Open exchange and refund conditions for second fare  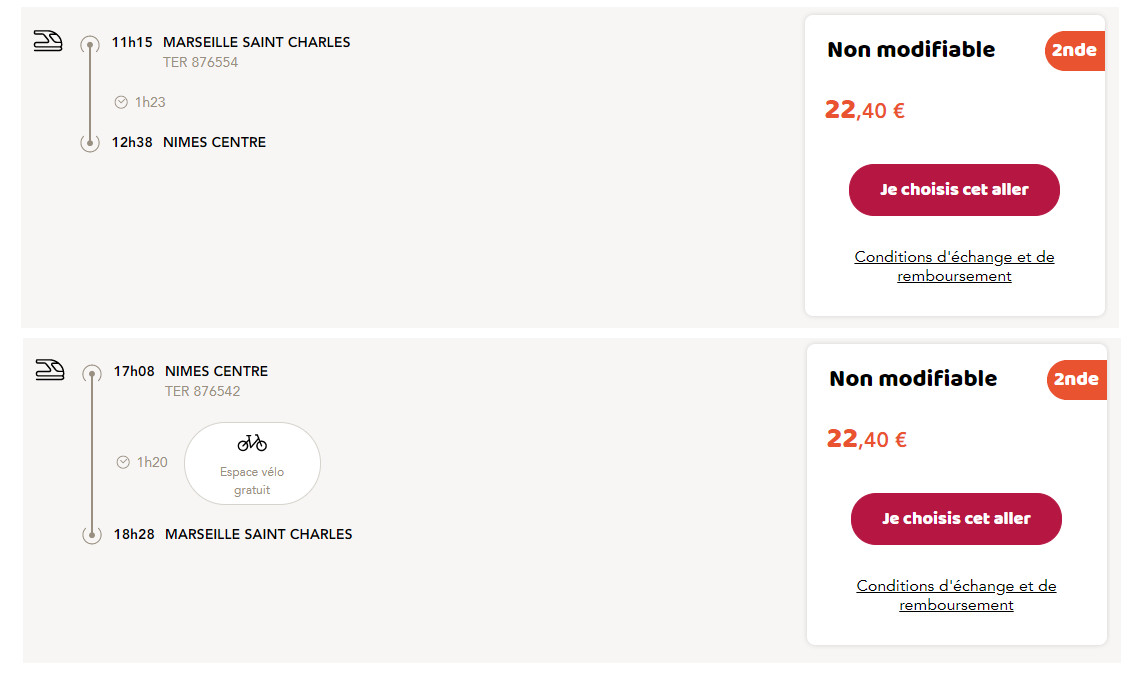956,596
